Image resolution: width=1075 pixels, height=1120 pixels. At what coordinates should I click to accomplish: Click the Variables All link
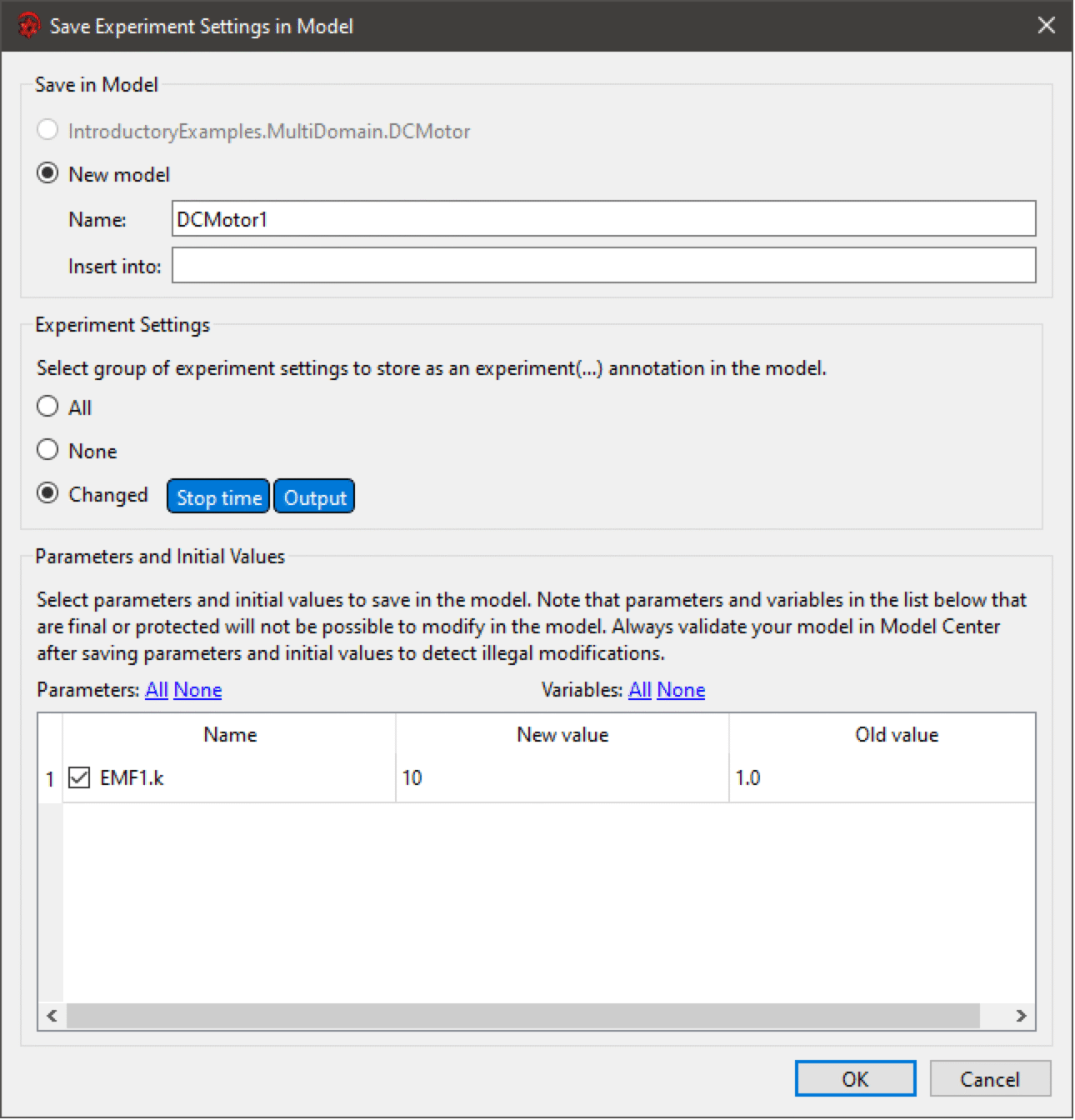tap(640, 690)
